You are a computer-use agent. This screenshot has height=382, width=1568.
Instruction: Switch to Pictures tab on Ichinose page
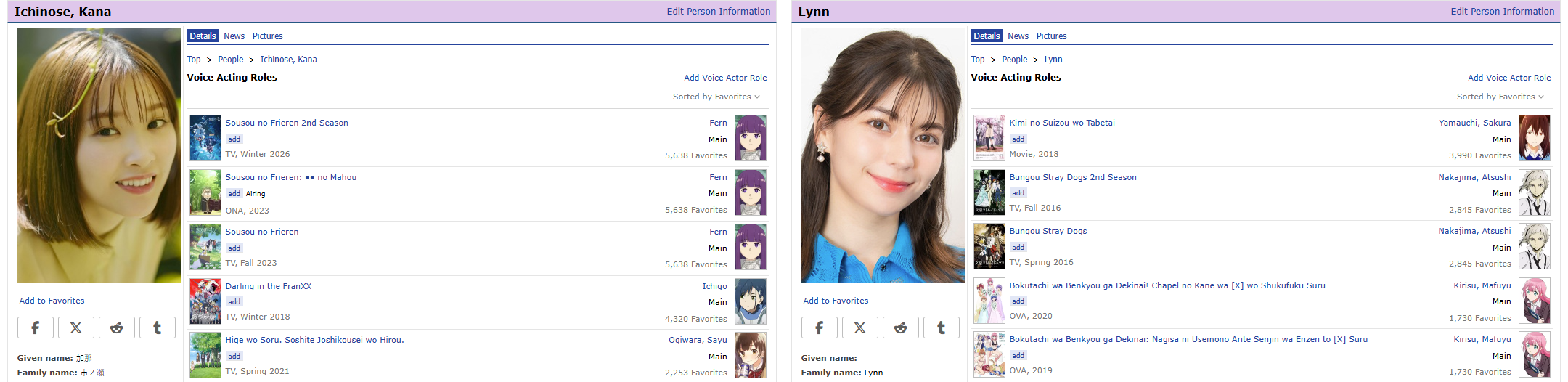(268, 36)
